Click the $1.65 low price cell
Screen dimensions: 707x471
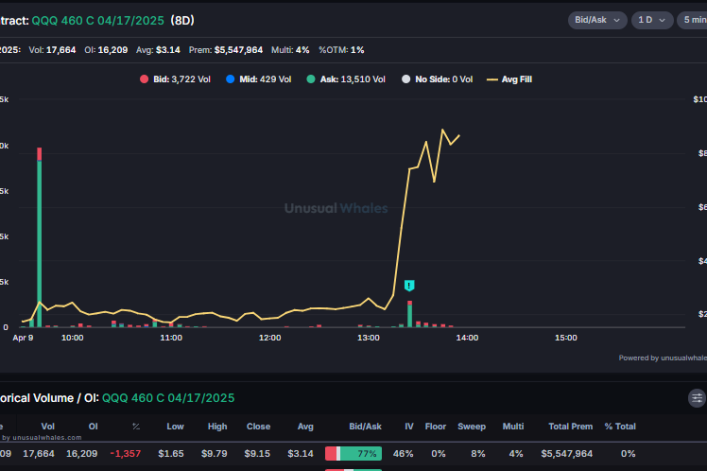point(171,454)
